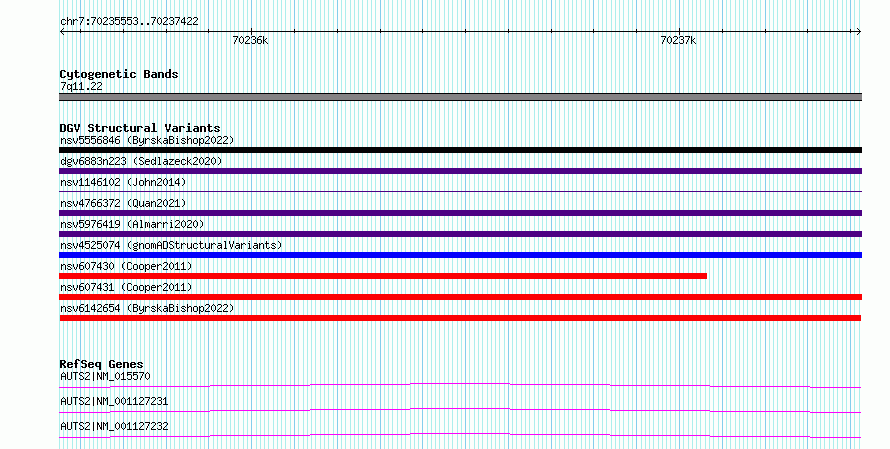Viewport: 890px width, 449px height.
Task: Select the black nsv5556846 variant bar
Action: [460, 150]
